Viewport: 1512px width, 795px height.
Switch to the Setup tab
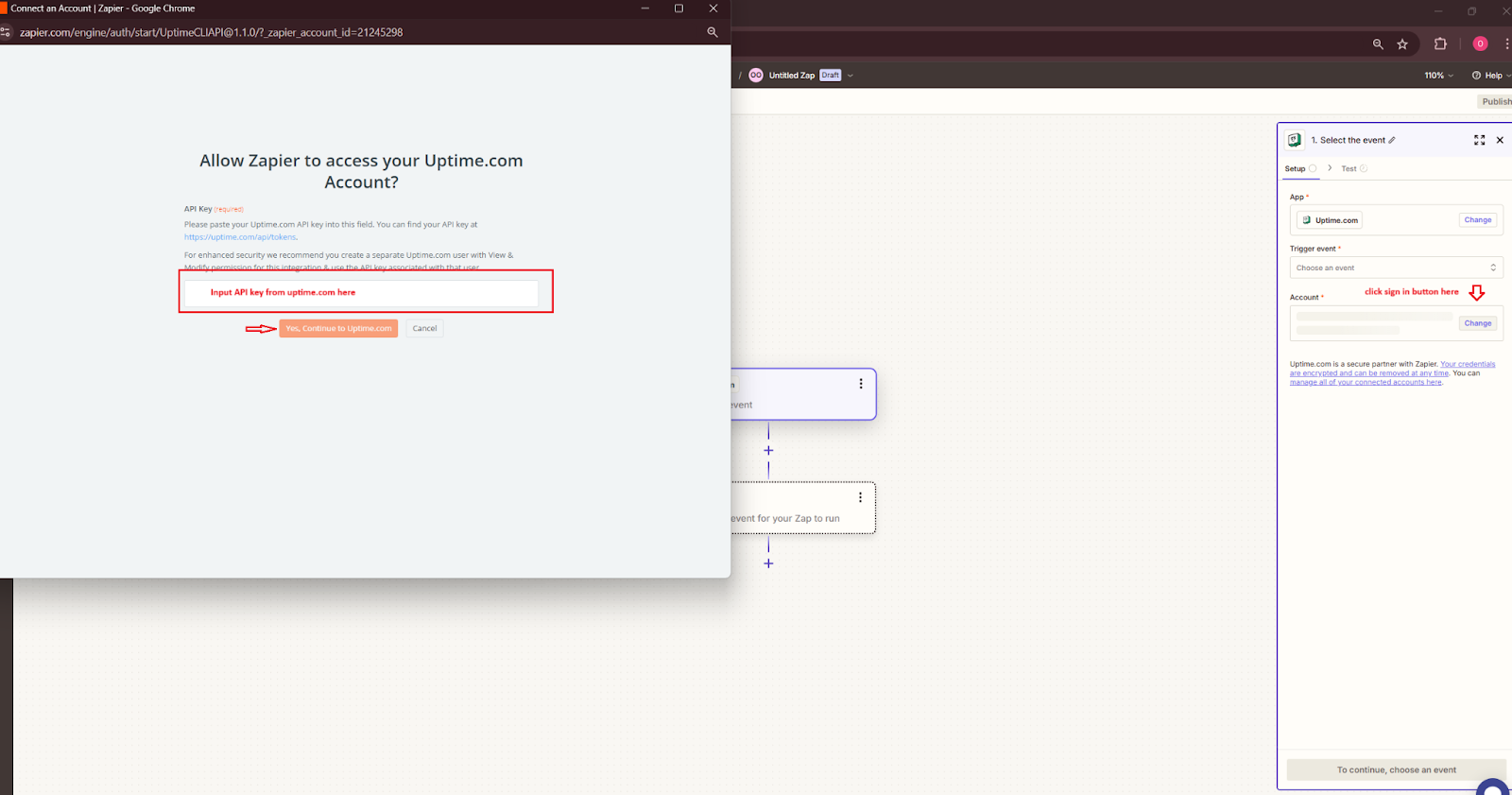point(1299,169)
